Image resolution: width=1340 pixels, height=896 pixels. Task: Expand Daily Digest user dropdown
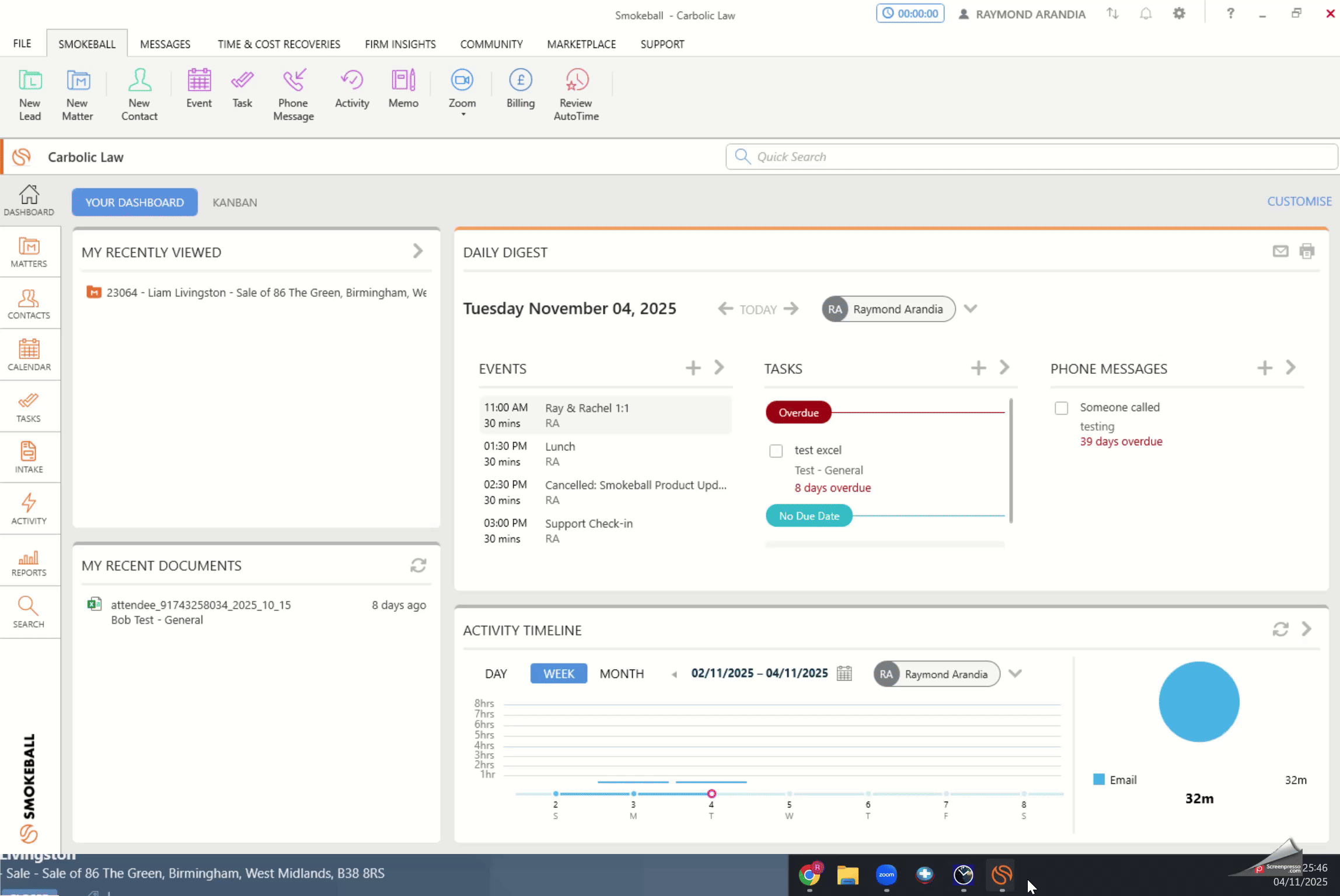(x=970, y=309)
